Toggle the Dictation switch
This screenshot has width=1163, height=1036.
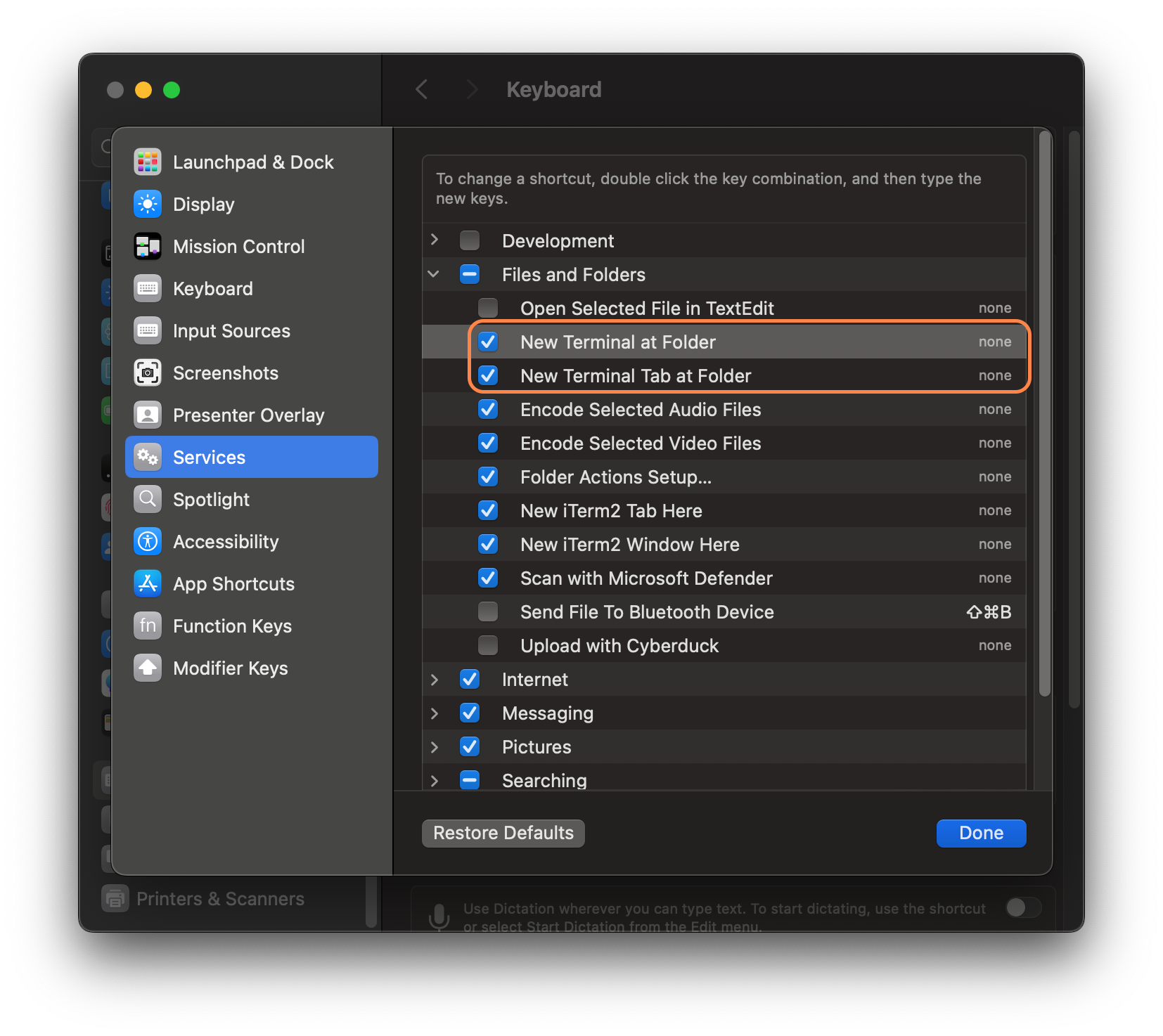tap(1023, 907)
